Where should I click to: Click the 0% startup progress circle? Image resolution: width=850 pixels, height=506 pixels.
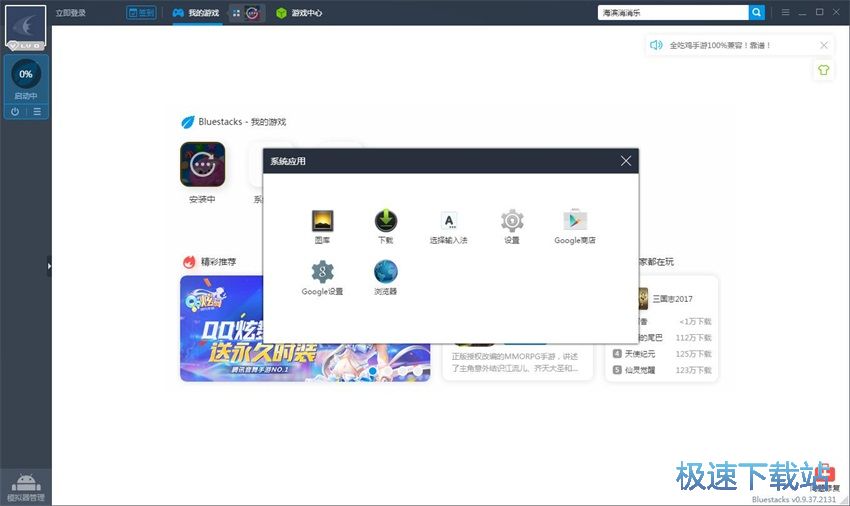[25, 74]
